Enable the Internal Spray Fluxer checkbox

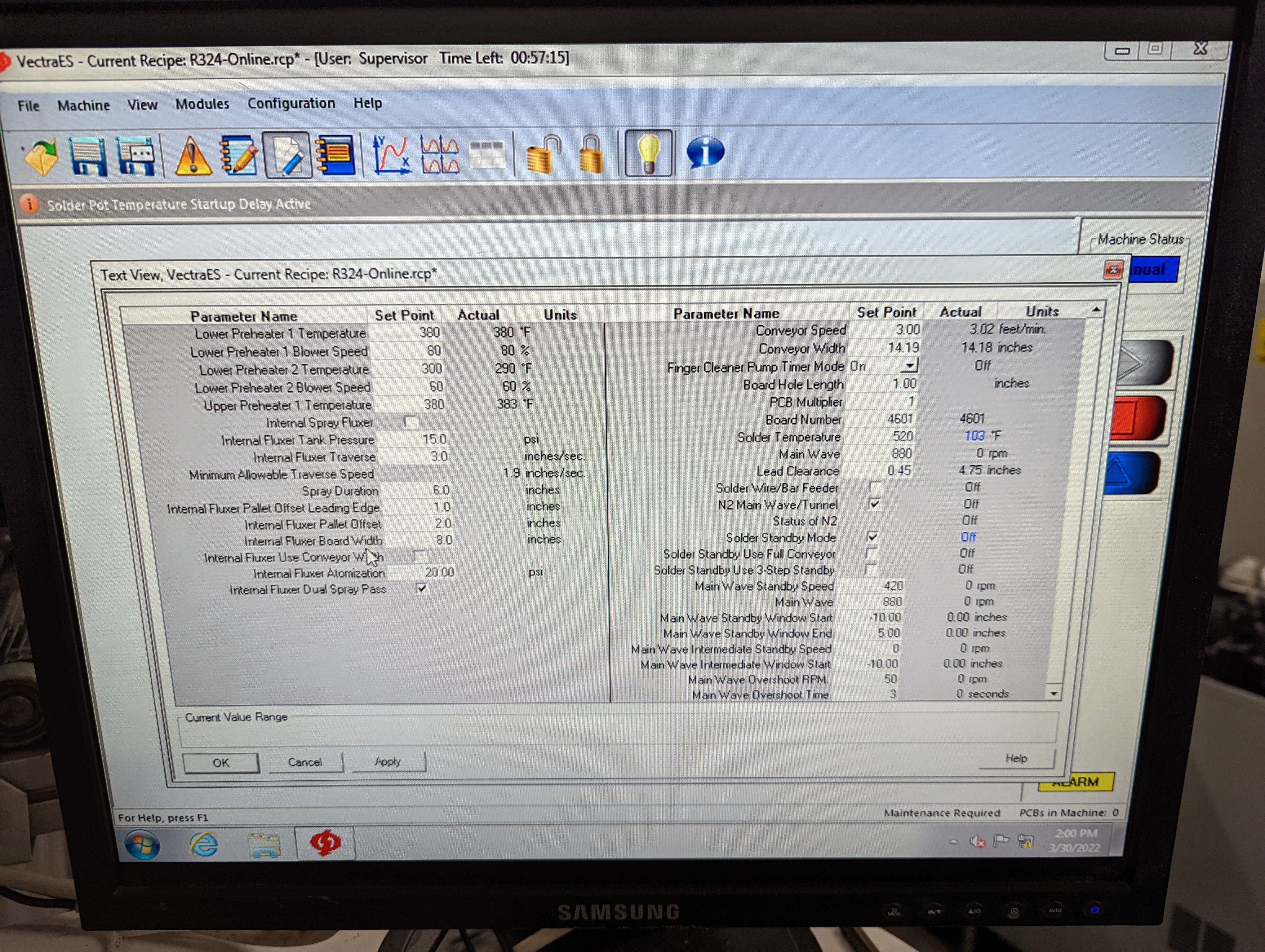(x=411, y=422)
